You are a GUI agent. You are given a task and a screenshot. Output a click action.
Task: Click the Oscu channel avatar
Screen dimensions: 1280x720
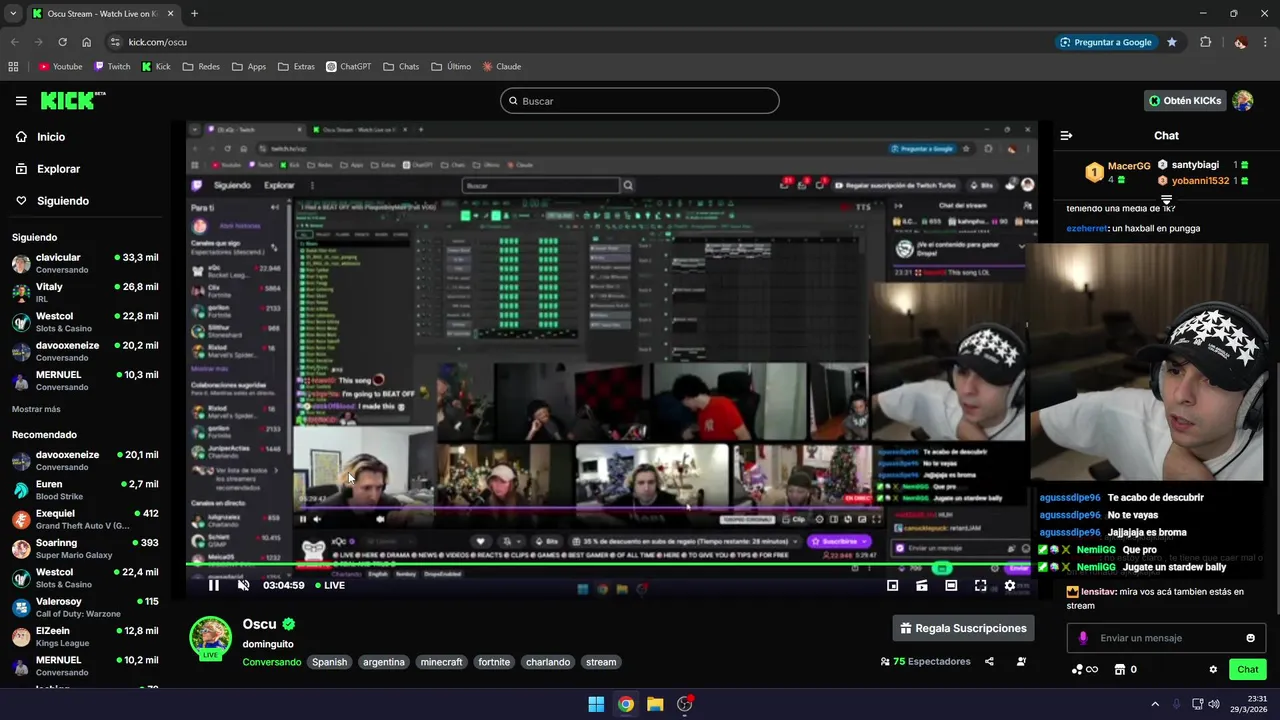pos(210,638)
